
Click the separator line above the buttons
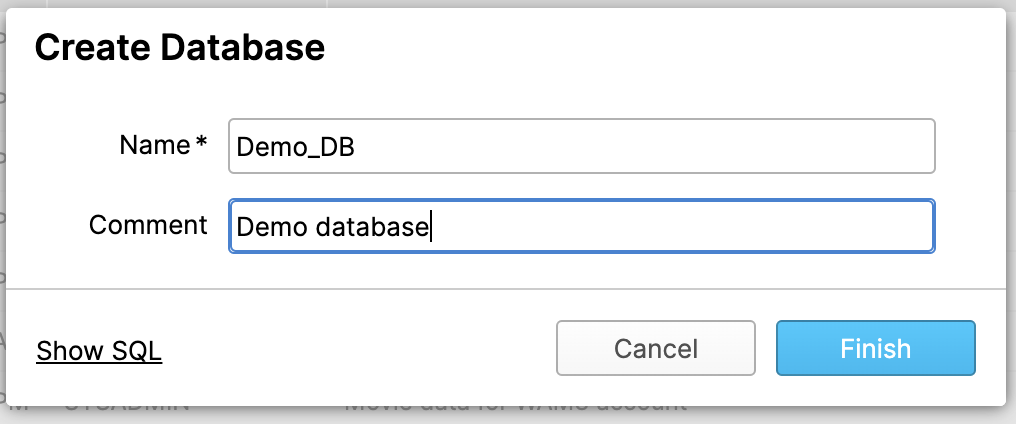pyautogui.click(x=507, y=288)
